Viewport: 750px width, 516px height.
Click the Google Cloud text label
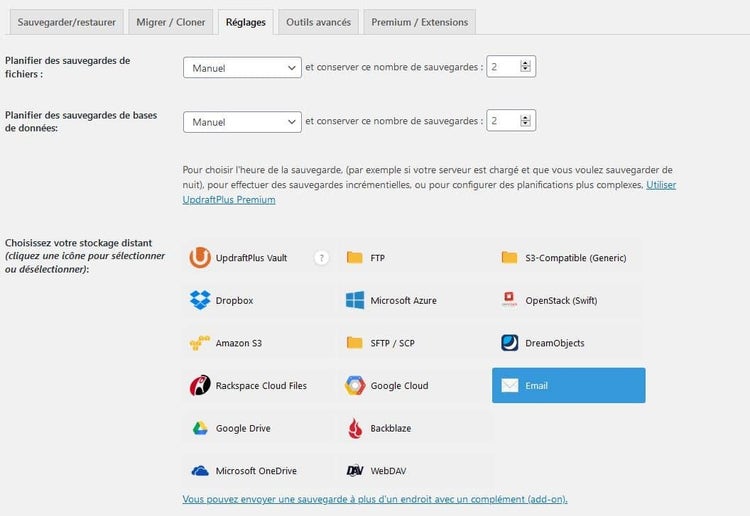[x=399, y=385]
